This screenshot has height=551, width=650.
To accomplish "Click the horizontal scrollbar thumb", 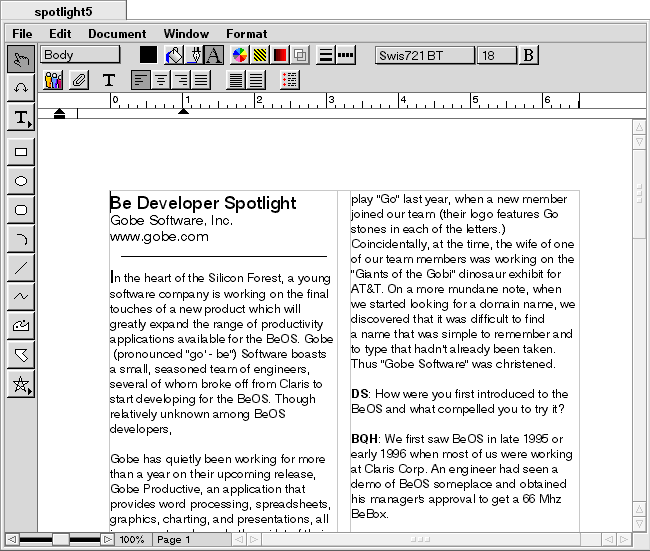I will pyautogui.click(x=420, y=539).
